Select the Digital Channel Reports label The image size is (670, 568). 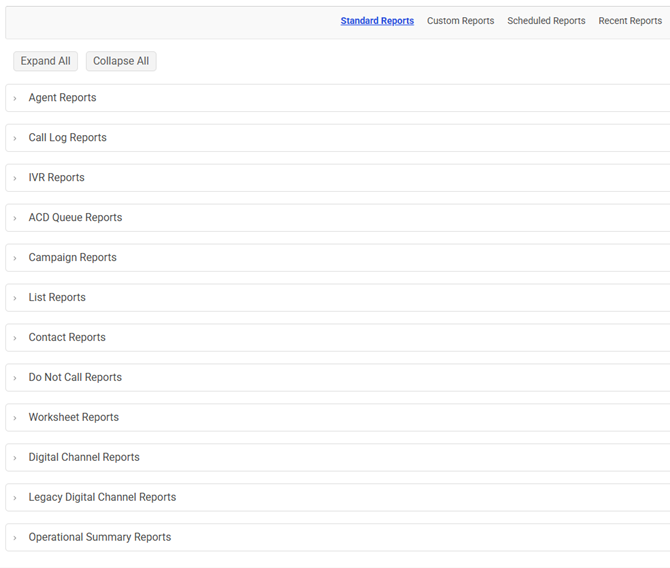coord(84,457)
